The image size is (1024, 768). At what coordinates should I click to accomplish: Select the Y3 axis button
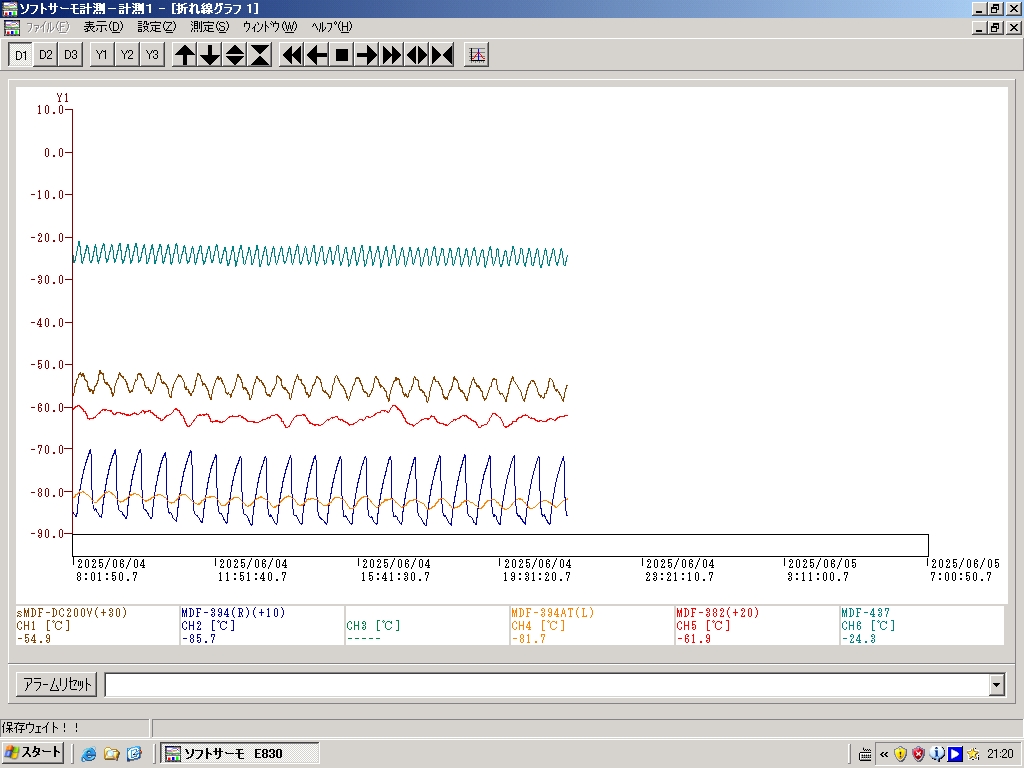coord(152,55)
